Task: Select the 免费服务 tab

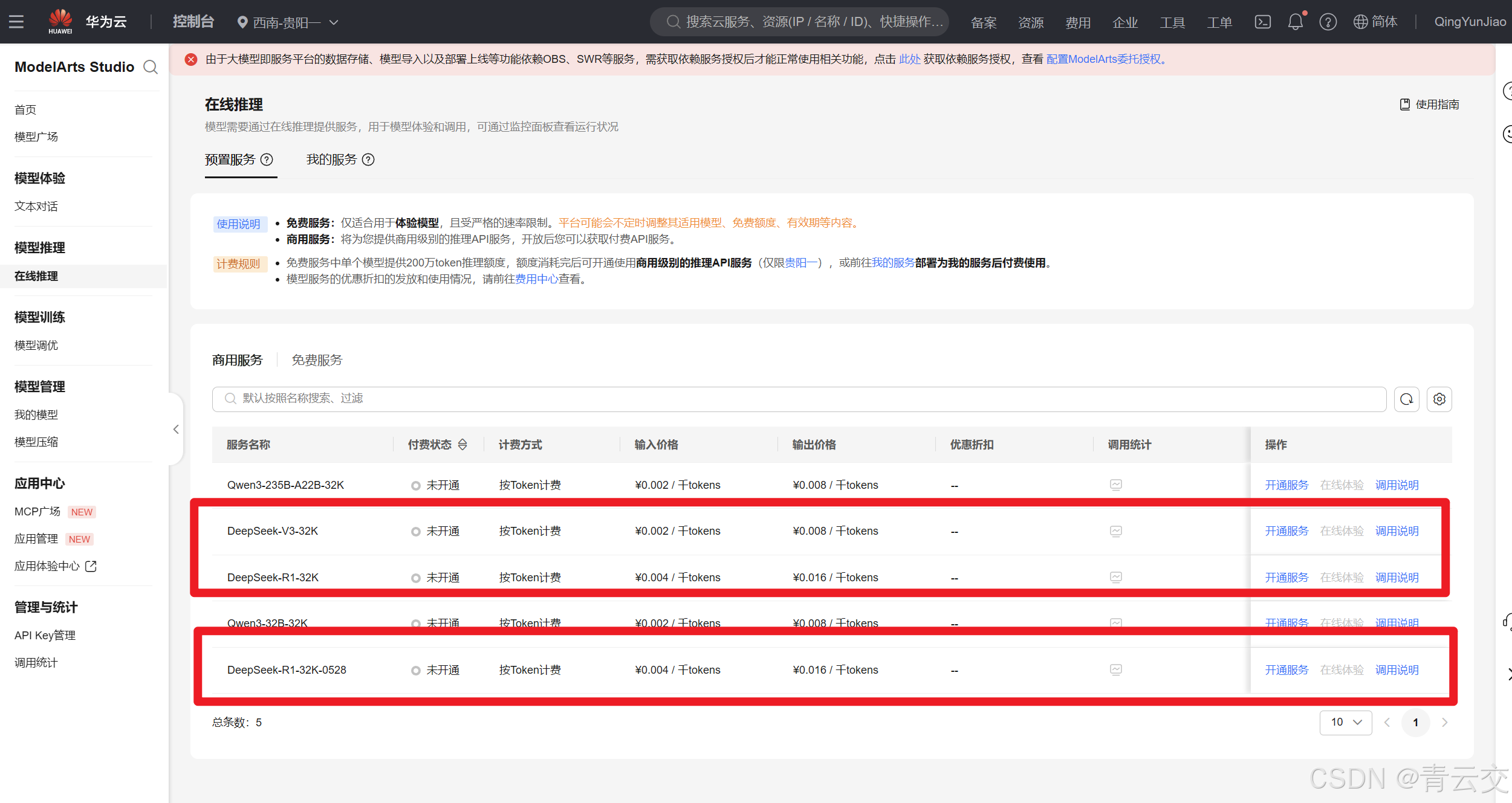Action: pyautogui.click(x=317, y=360)
